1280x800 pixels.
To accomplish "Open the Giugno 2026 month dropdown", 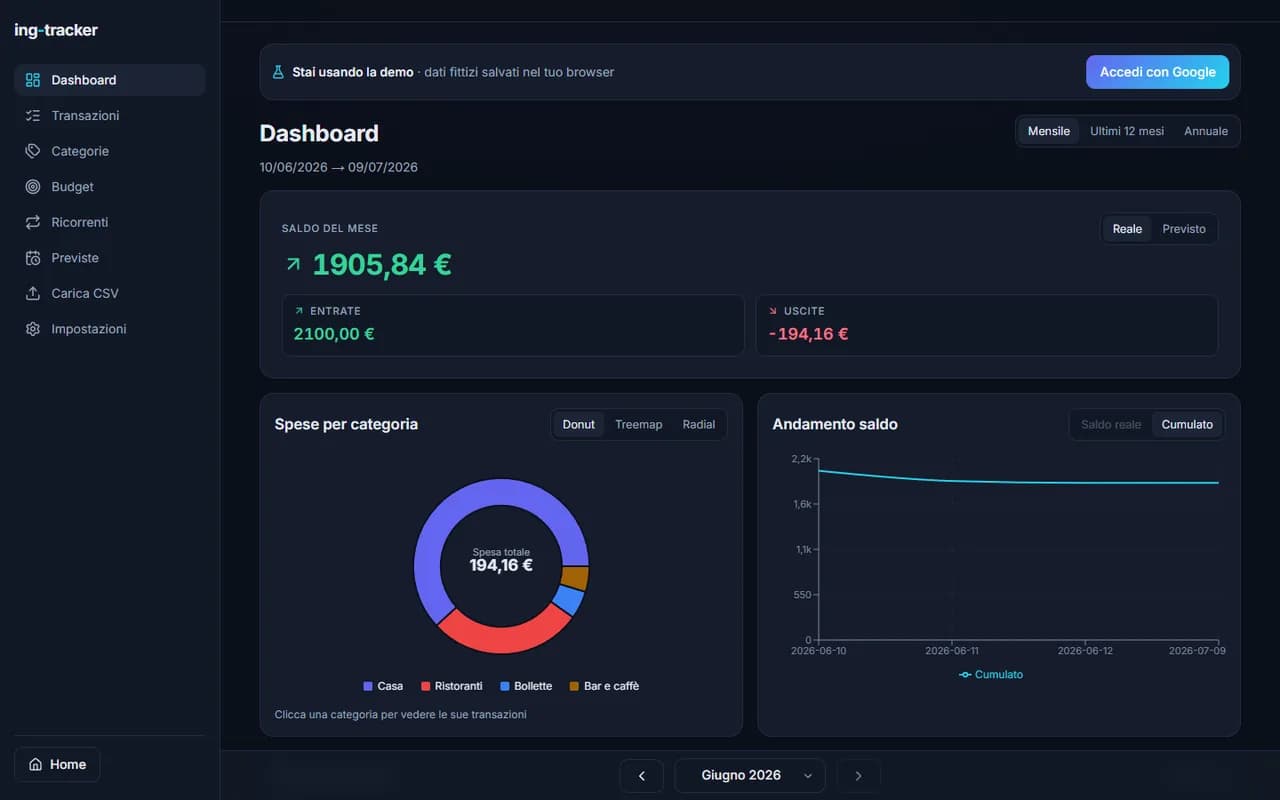I will click(x=750, y=775).
